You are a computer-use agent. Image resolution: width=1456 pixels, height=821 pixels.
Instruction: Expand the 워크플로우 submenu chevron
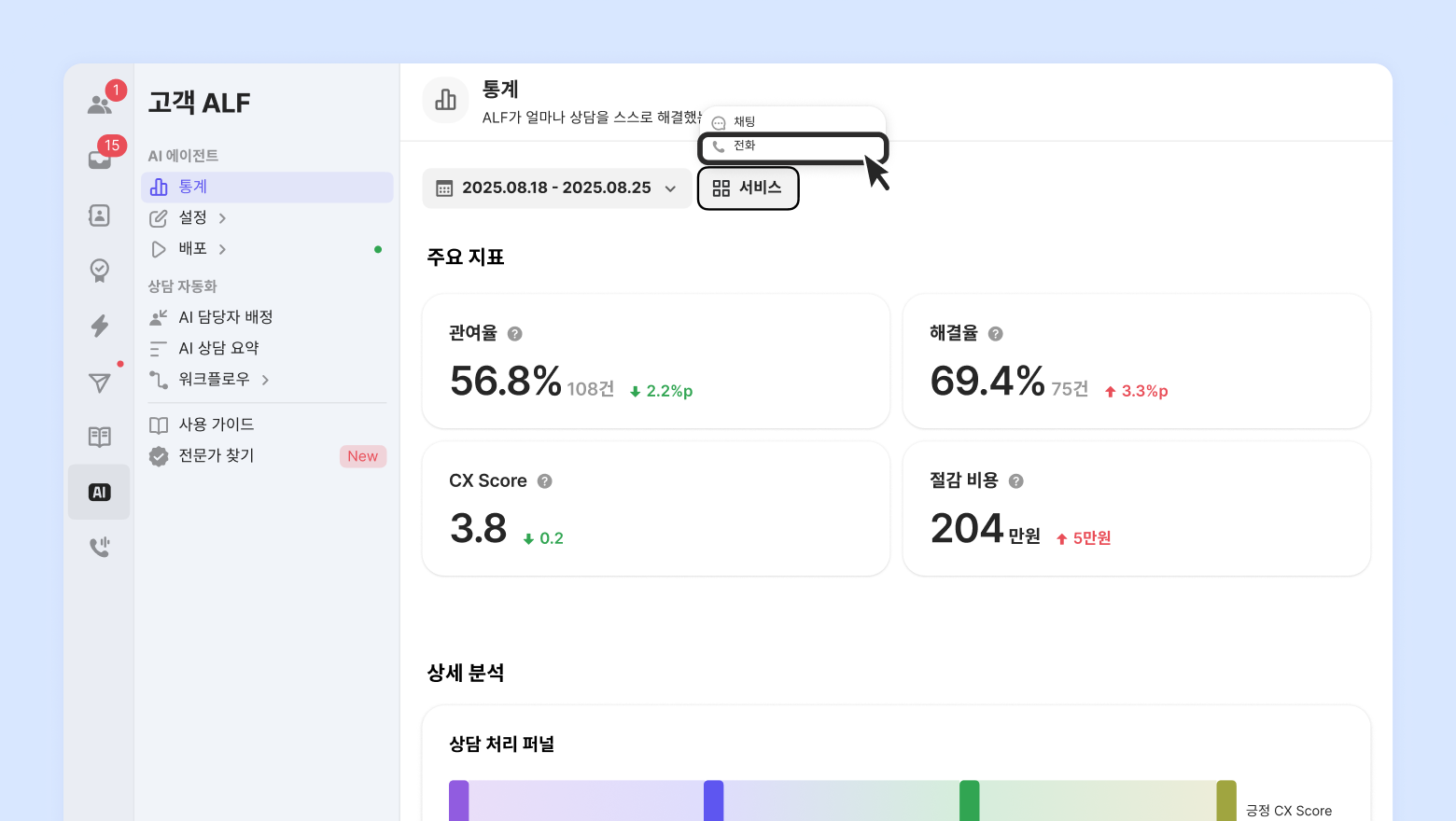(265, 380)
